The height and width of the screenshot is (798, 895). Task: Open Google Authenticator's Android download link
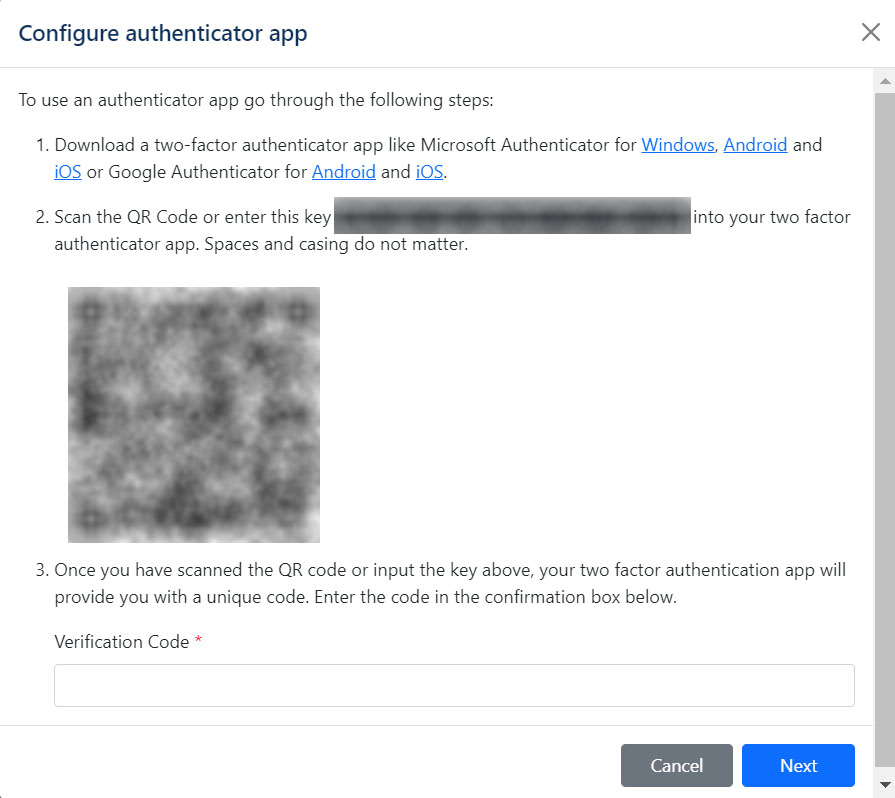(x=344, y=172)
